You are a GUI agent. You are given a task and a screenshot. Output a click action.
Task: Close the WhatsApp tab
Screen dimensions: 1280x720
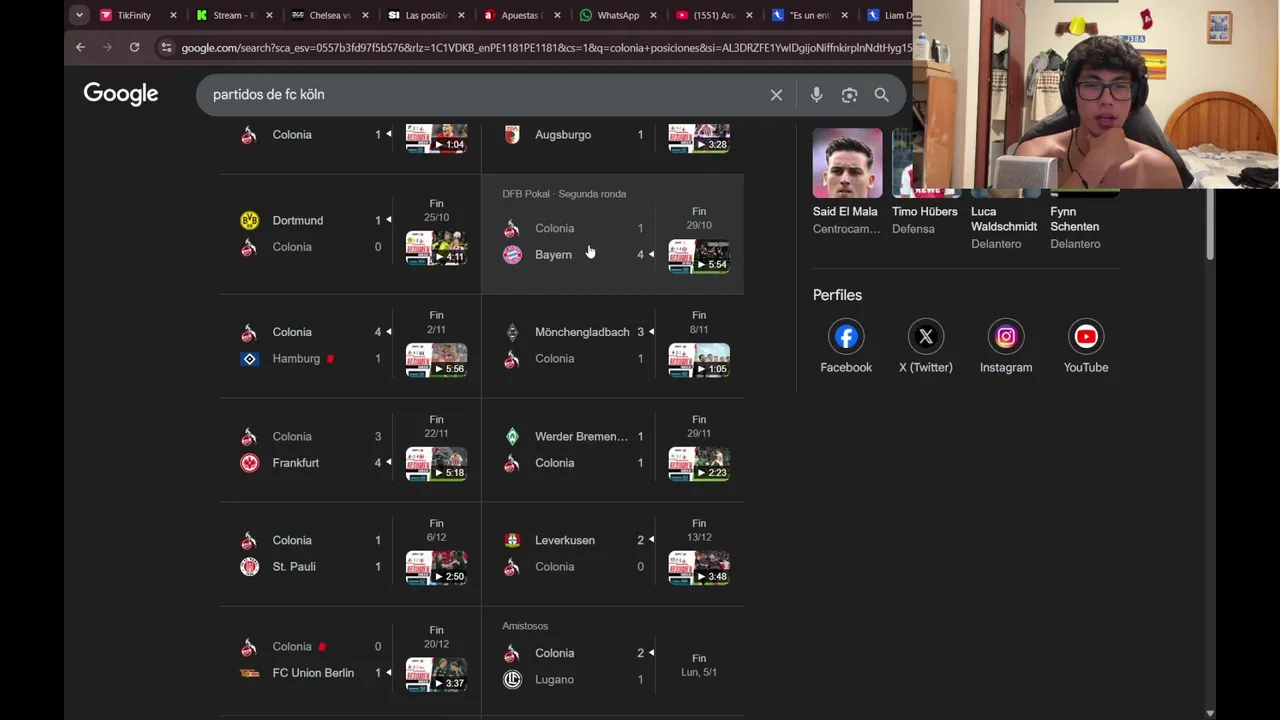pyautogui.click(x=653, y=15)
